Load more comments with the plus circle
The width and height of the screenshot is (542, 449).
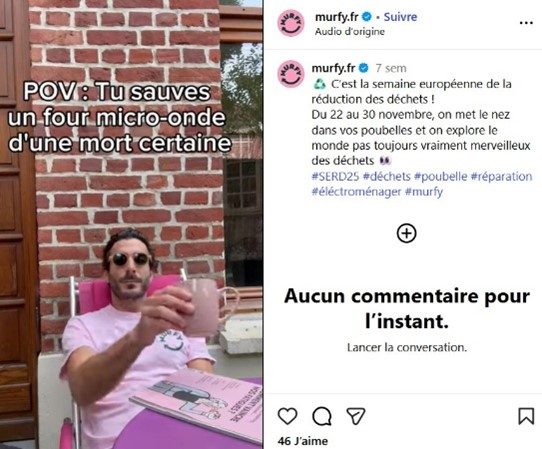[x=406, y=233]
